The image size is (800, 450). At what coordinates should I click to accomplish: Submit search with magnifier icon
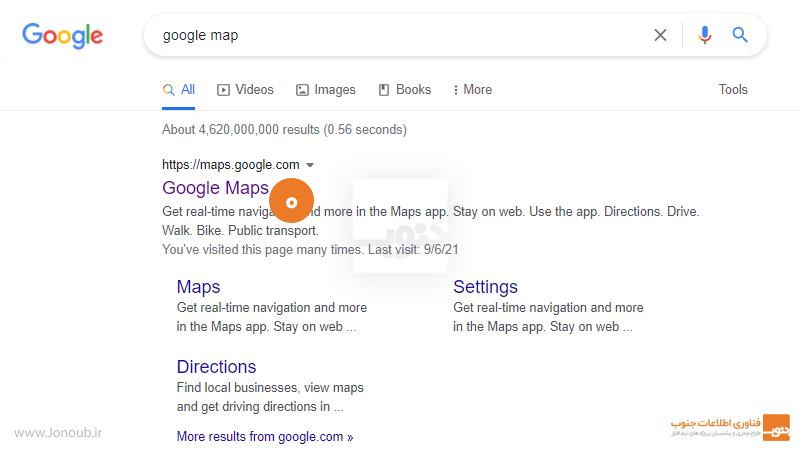tap(740, 35)
